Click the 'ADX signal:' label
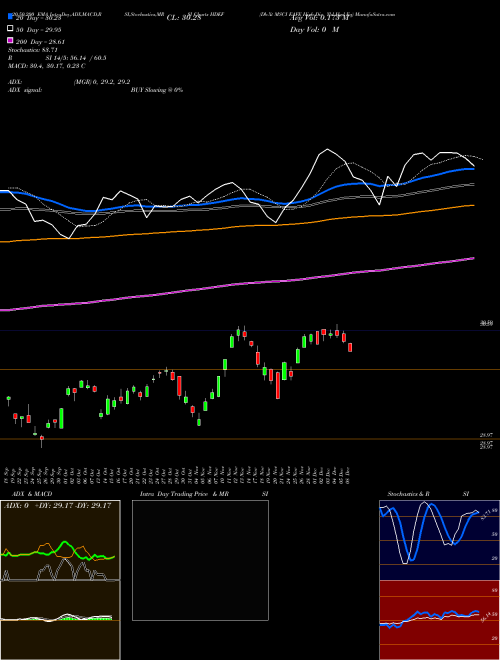 (x=25, y=90)
